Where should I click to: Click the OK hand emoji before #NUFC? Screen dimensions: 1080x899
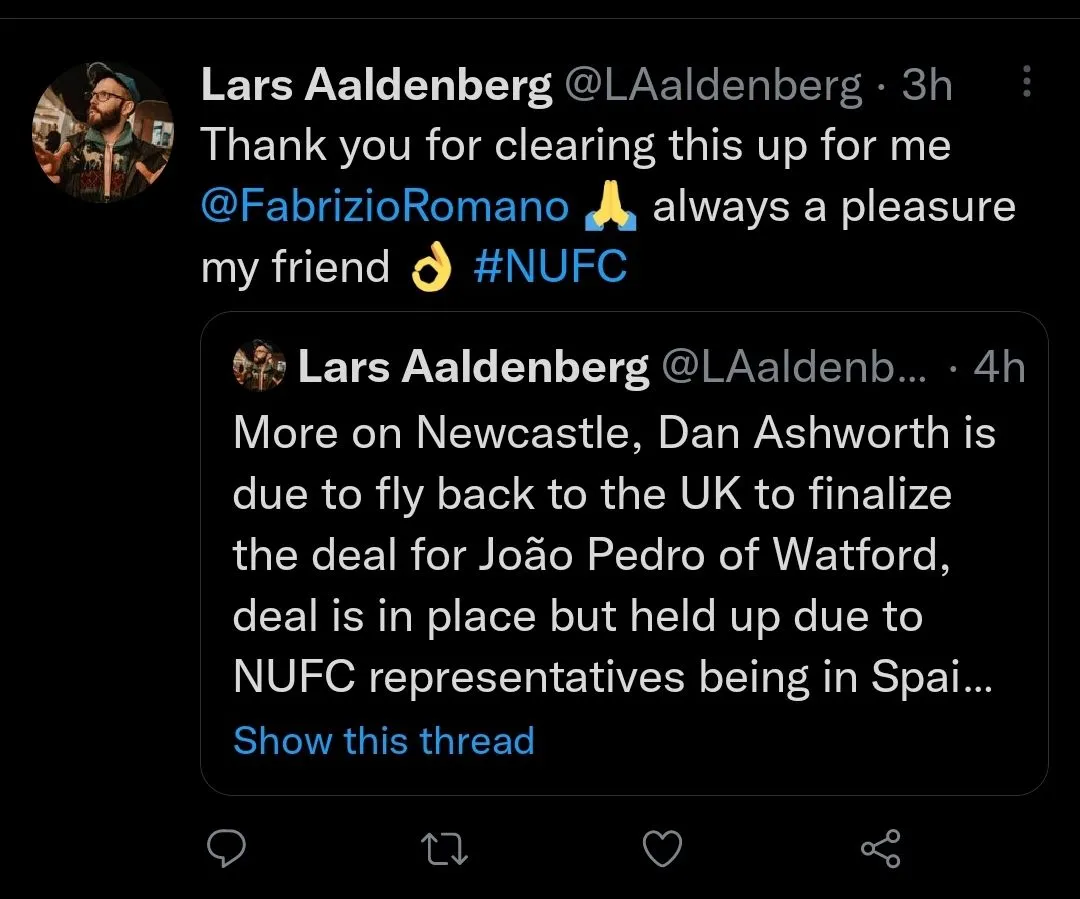click(x=432, y=267)
